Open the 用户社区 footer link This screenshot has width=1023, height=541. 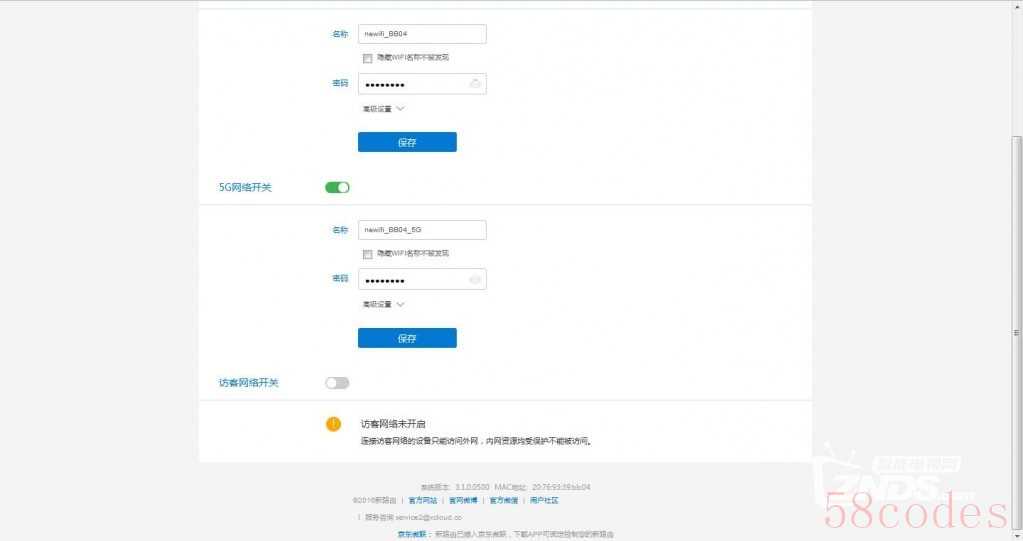coord(544,501)
